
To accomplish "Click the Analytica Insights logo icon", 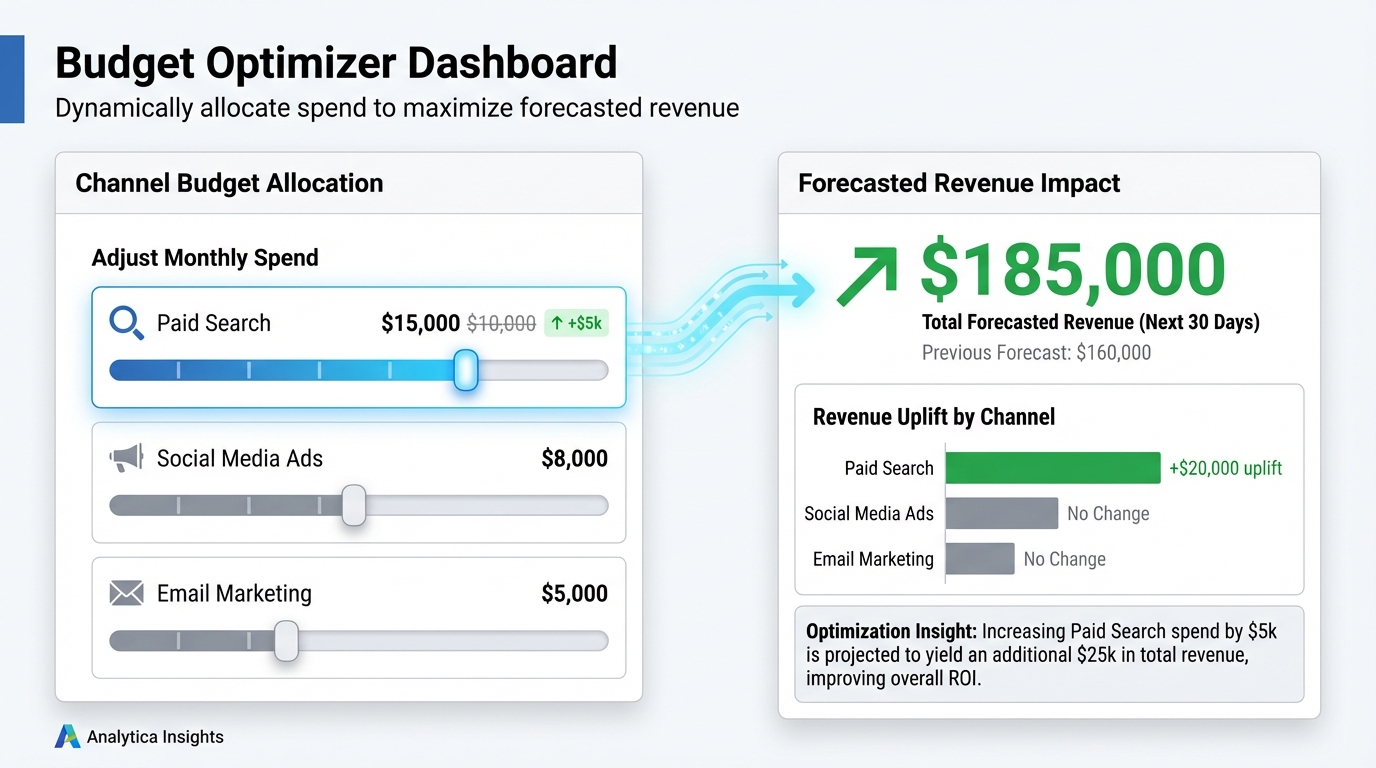I will point(67,737).
